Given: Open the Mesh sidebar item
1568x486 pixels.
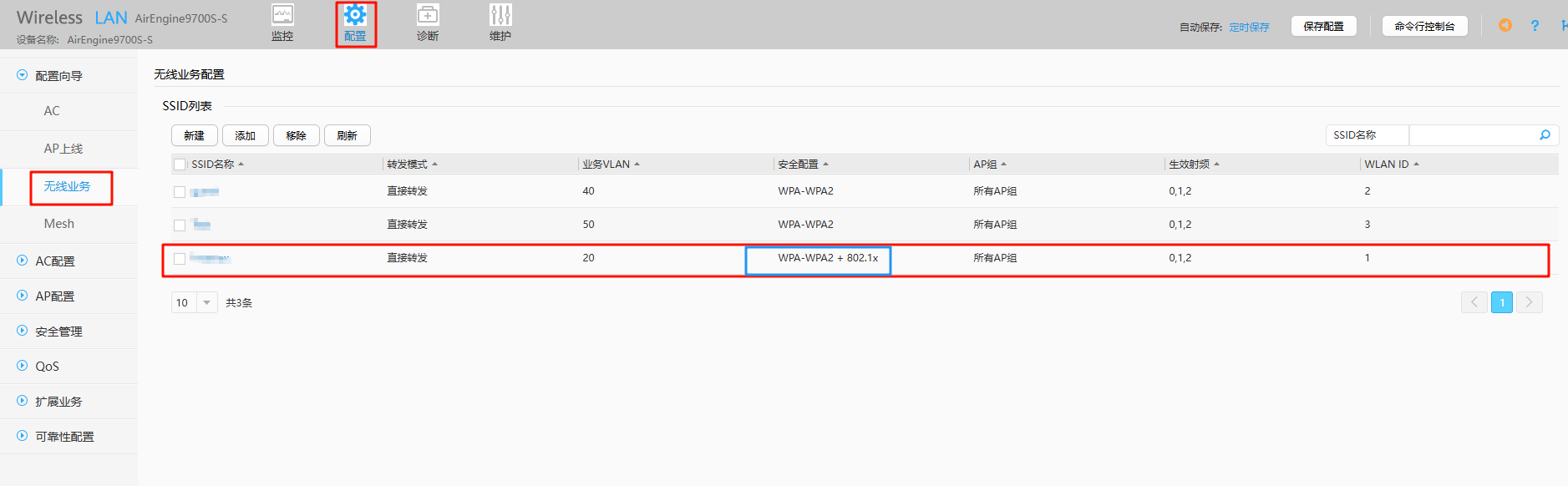Looking at the screenshot, I should coord(58,224).
